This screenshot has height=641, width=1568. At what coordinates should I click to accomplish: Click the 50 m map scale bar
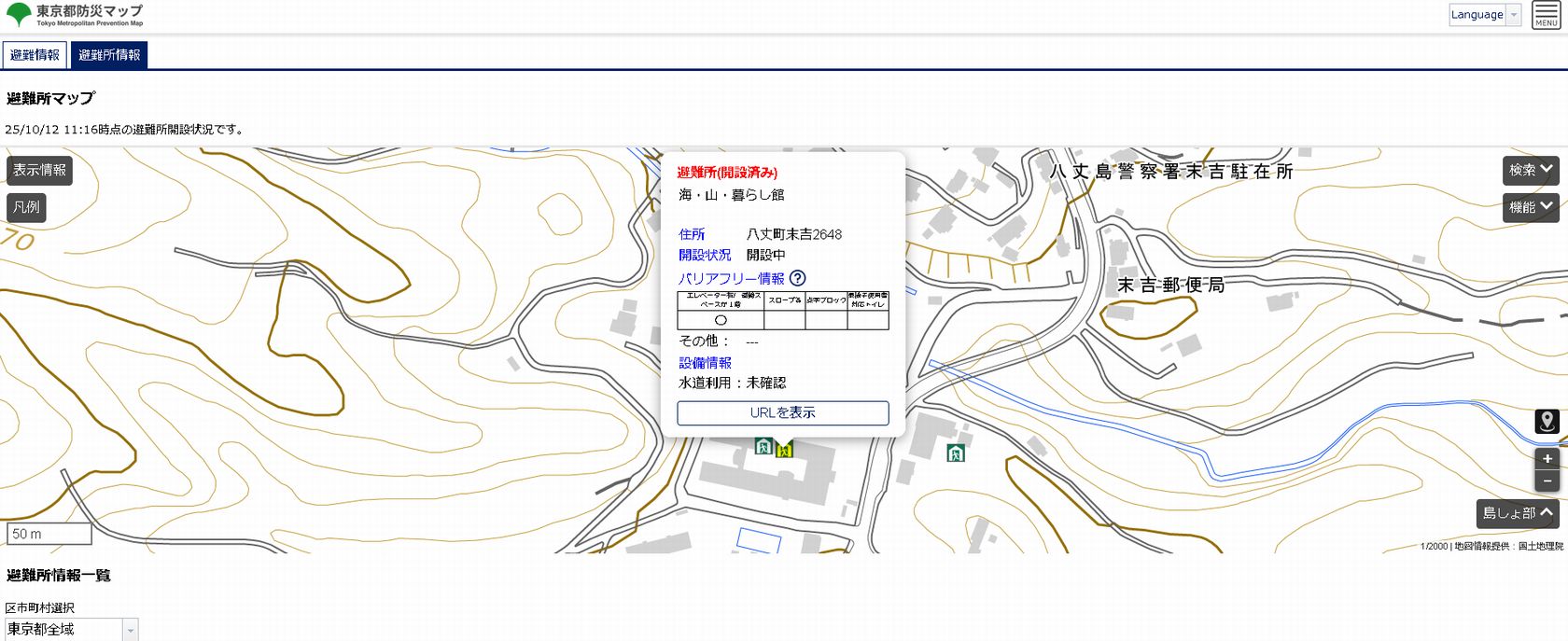[x=49, y=534]
